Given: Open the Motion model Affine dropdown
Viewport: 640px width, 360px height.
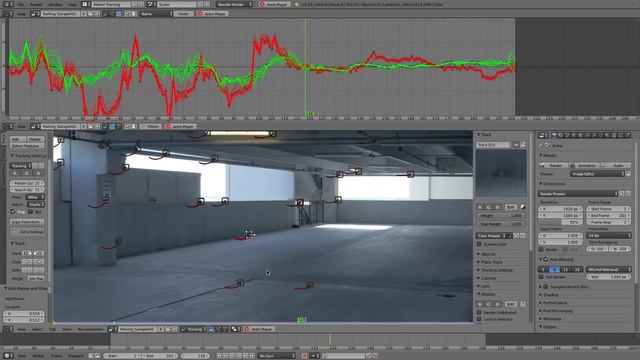Looking at the screenshot, I should [34, 197].
